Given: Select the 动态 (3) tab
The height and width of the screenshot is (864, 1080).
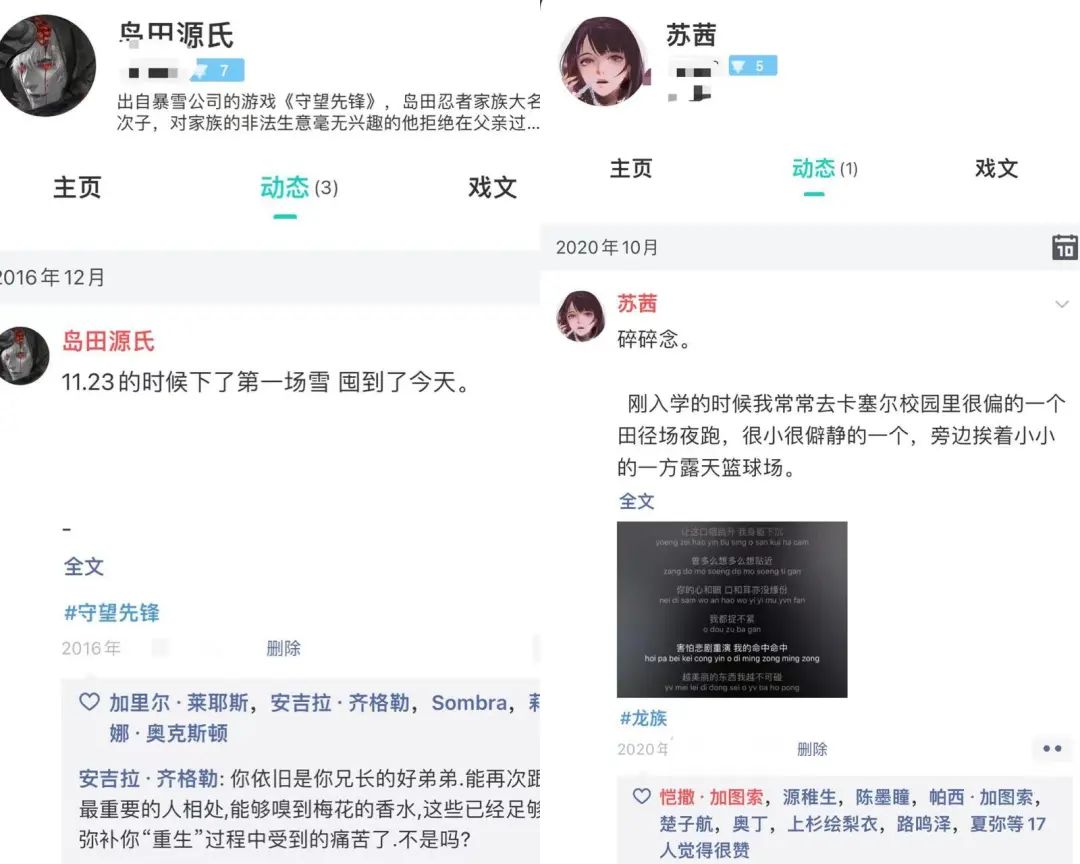Looking at the screenshot, I should click(x=298, y=187).
